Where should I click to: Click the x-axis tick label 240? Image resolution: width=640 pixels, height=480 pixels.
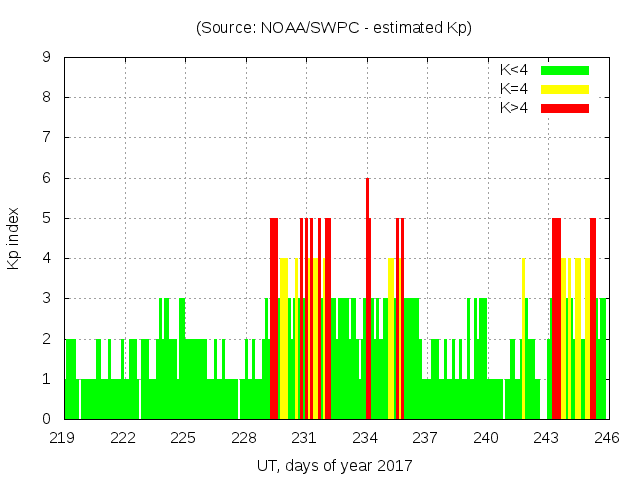487,438
